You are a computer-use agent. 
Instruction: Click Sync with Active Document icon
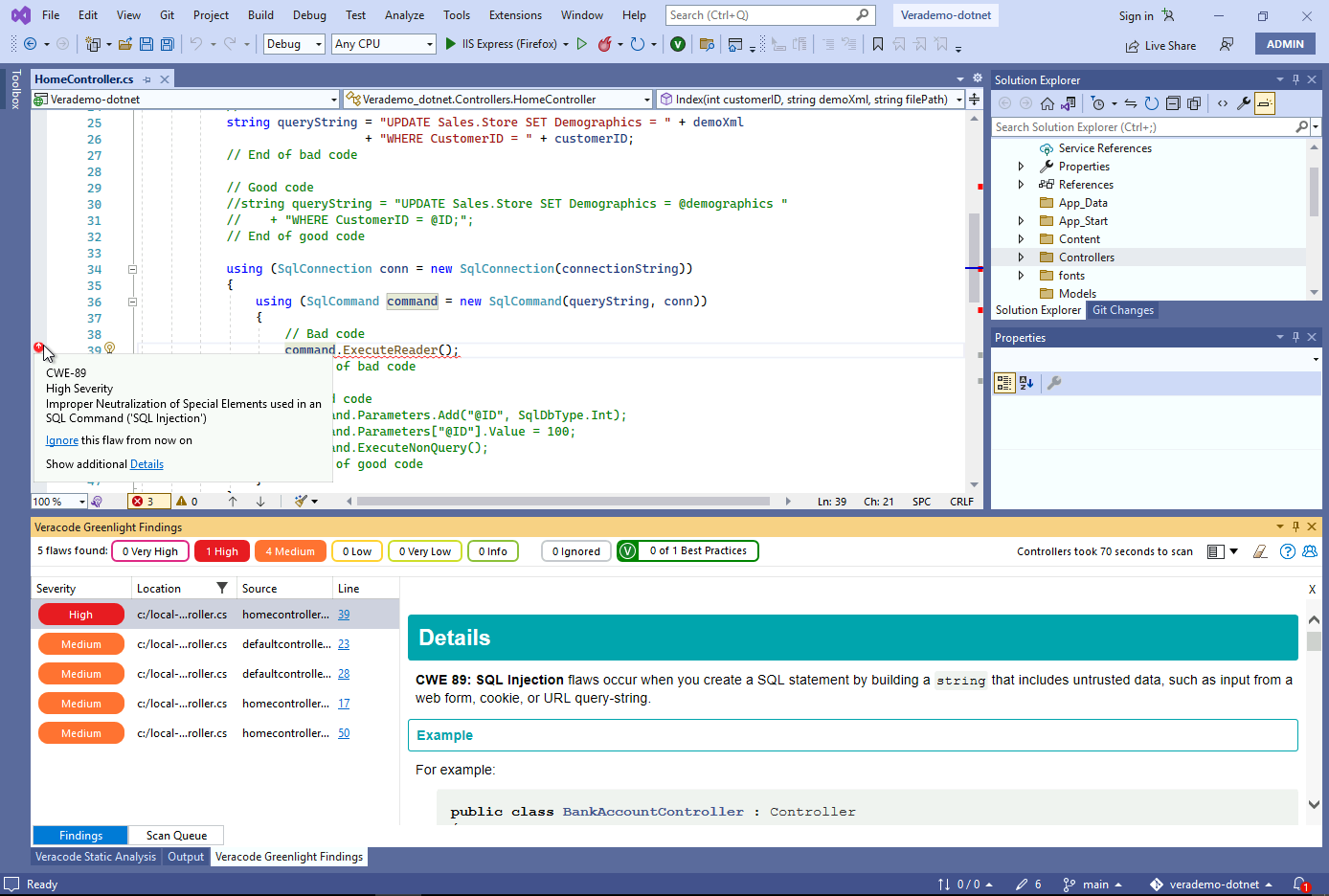click(x=1131, y=103)
